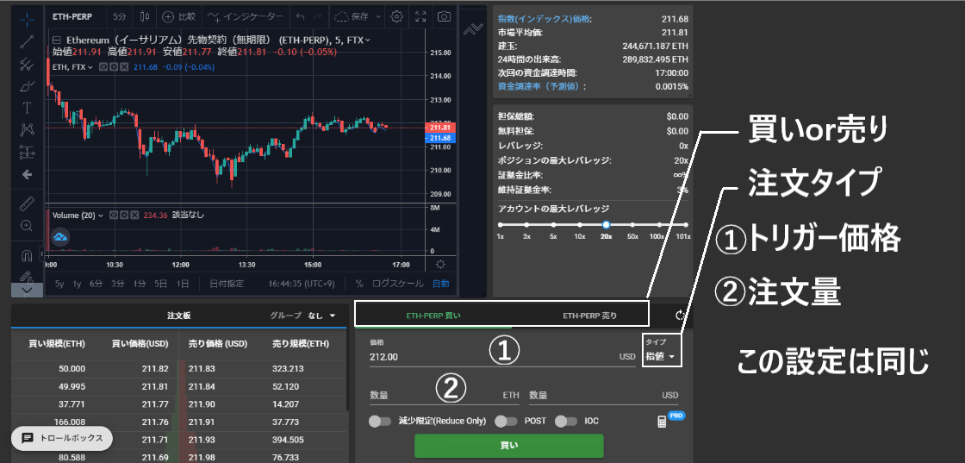Hide the ETH, FTX comparison series
The height and width of the screenshot is (463, 965).
coord(103,66)
